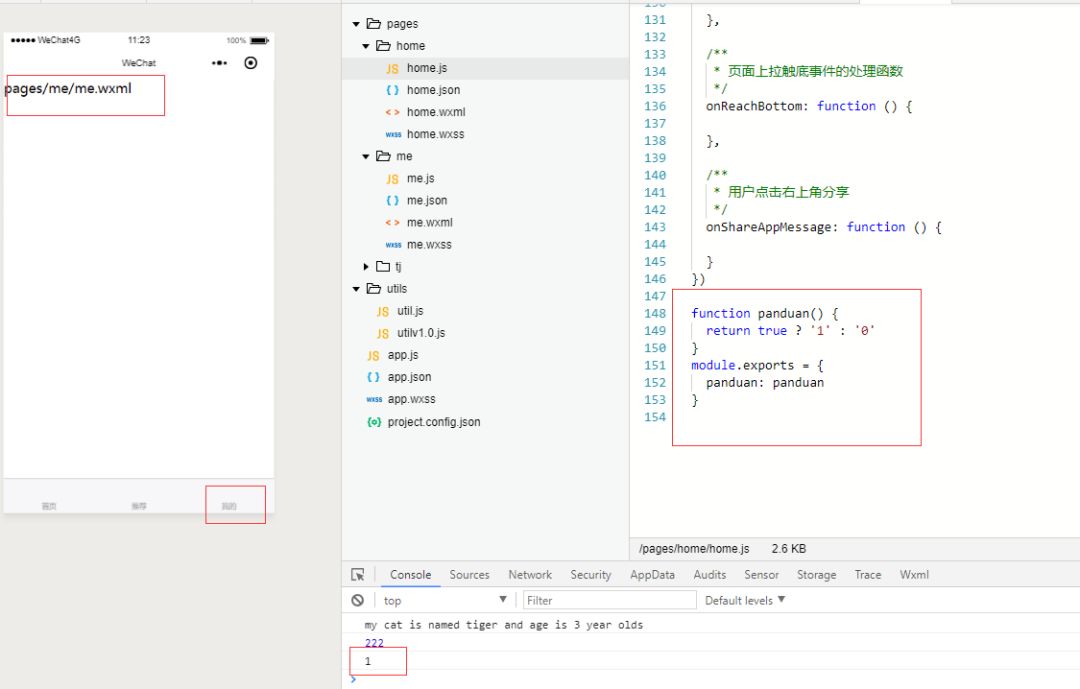Collapse the utils folder arrow
Image resolution: width=1080 pixels, height=689 pixels.
[x=356, y=289]
